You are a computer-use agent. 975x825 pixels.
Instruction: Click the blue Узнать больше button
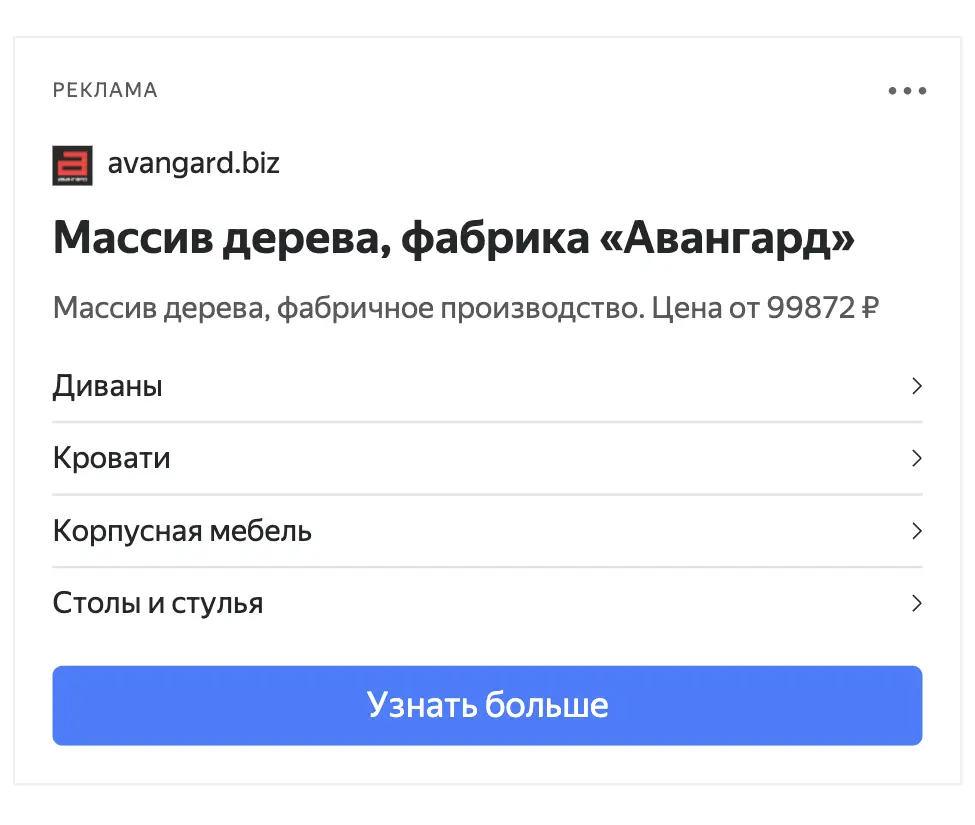click(x=487, y=706)
